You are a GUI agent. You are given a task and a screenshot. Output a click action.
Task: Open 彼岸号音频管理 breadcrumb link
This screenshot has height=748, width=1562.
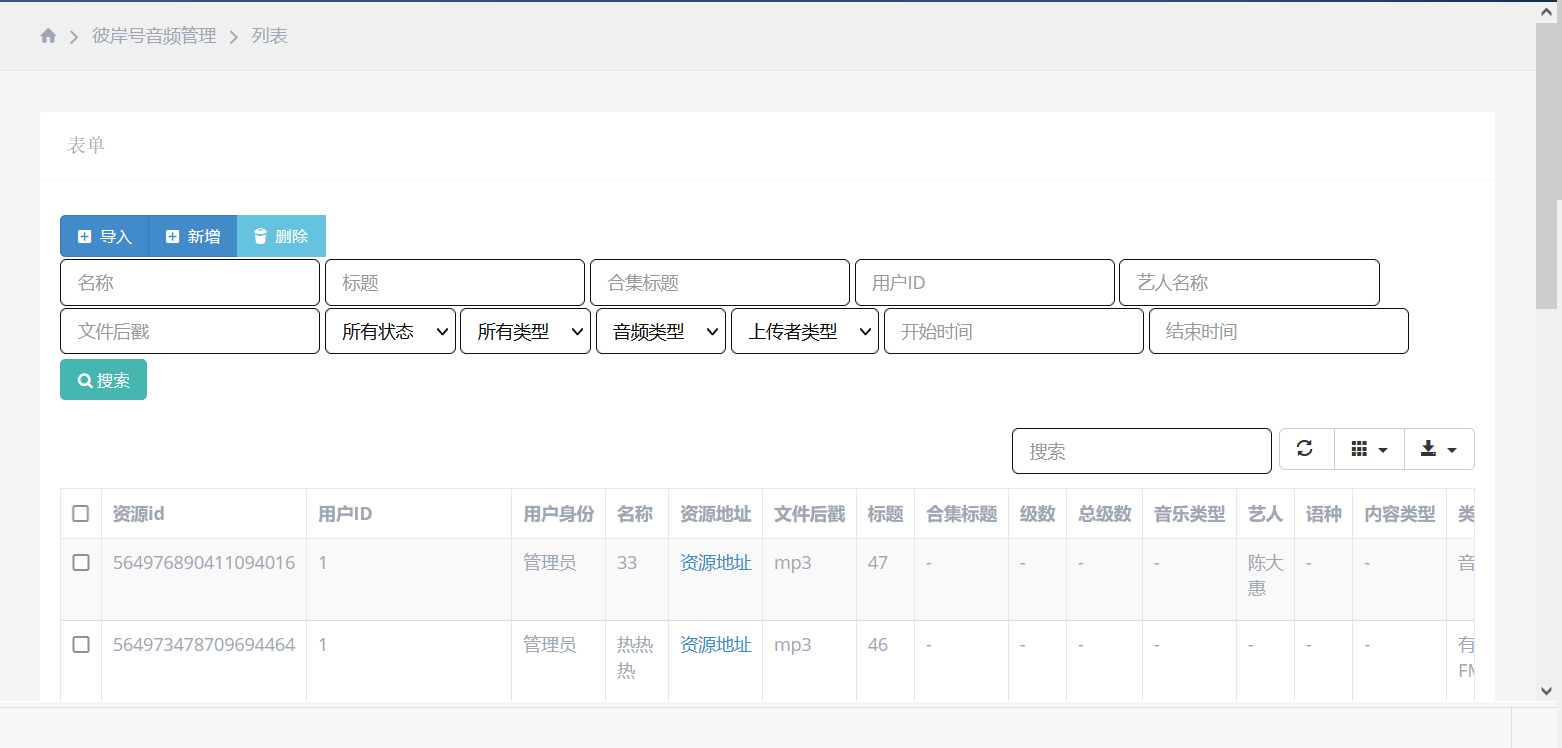[x=154, y=36]
